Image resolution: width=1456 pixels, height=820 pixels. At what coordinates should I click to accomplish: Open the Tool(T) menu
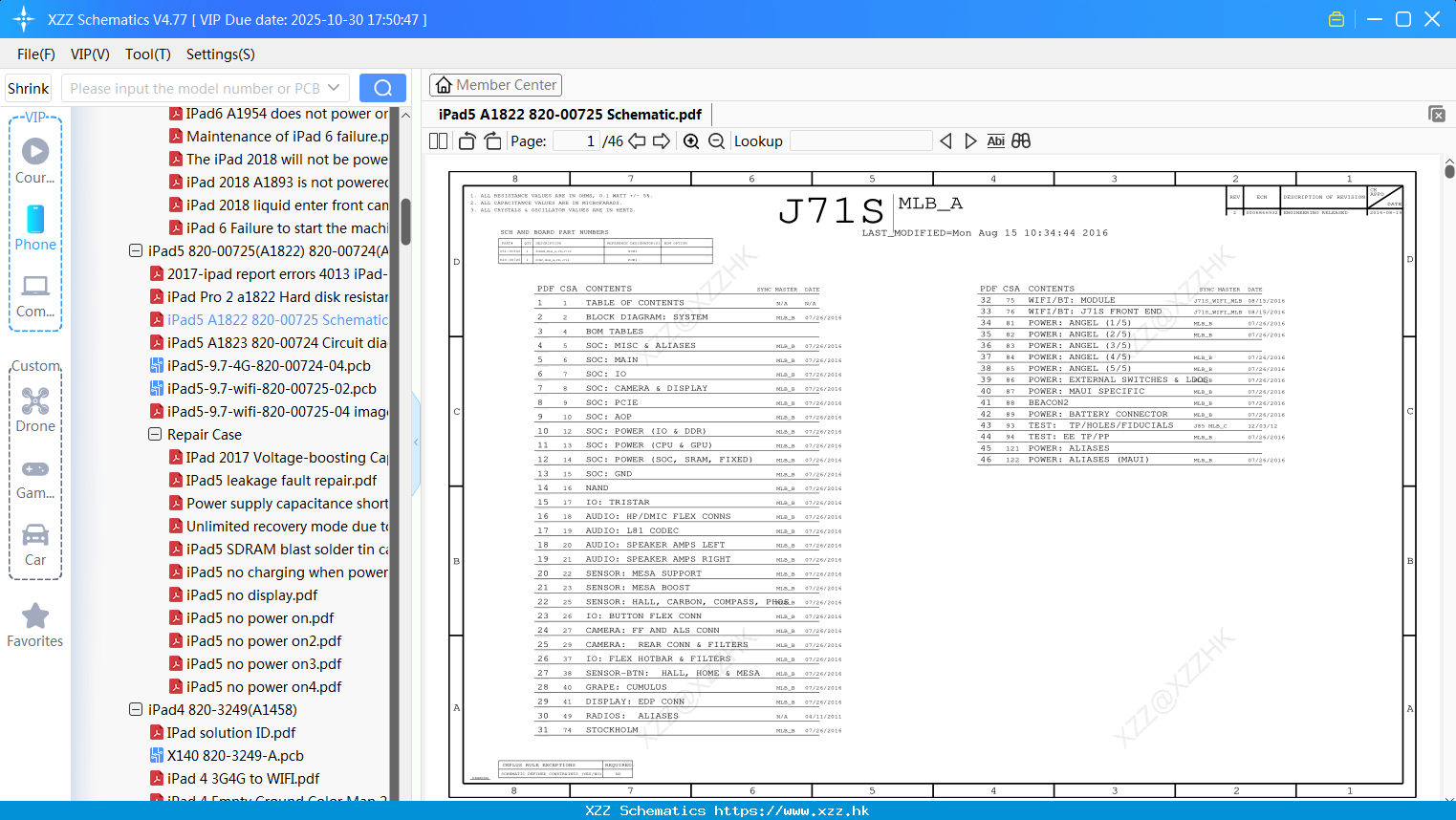tap(148, 54)
